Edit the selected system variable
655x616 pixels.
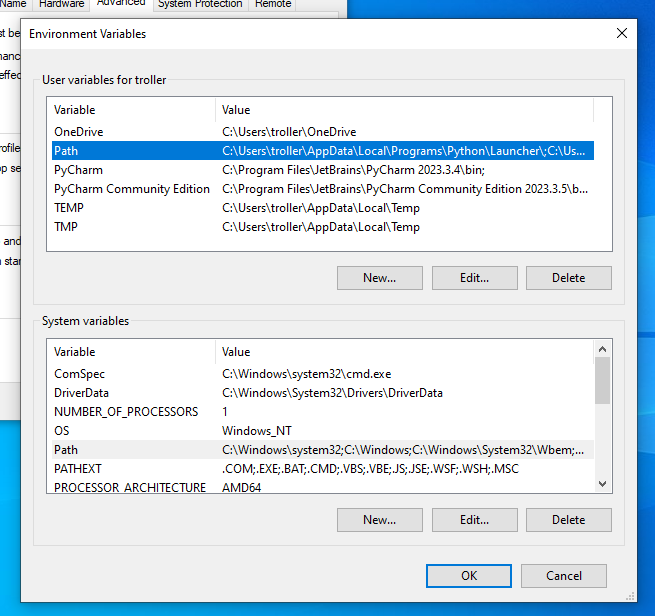pyautogui.click(x=474, y=519)
